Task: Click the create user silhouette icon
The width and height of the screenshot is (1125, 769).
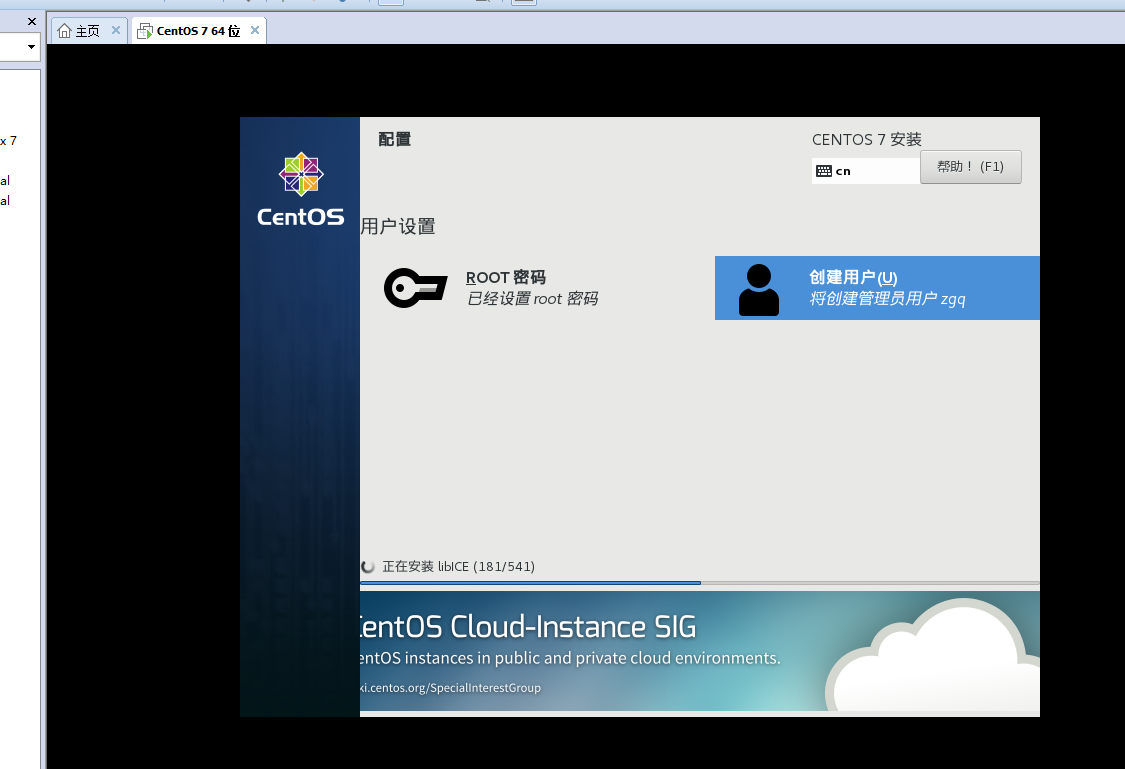Action: (758, 290)
